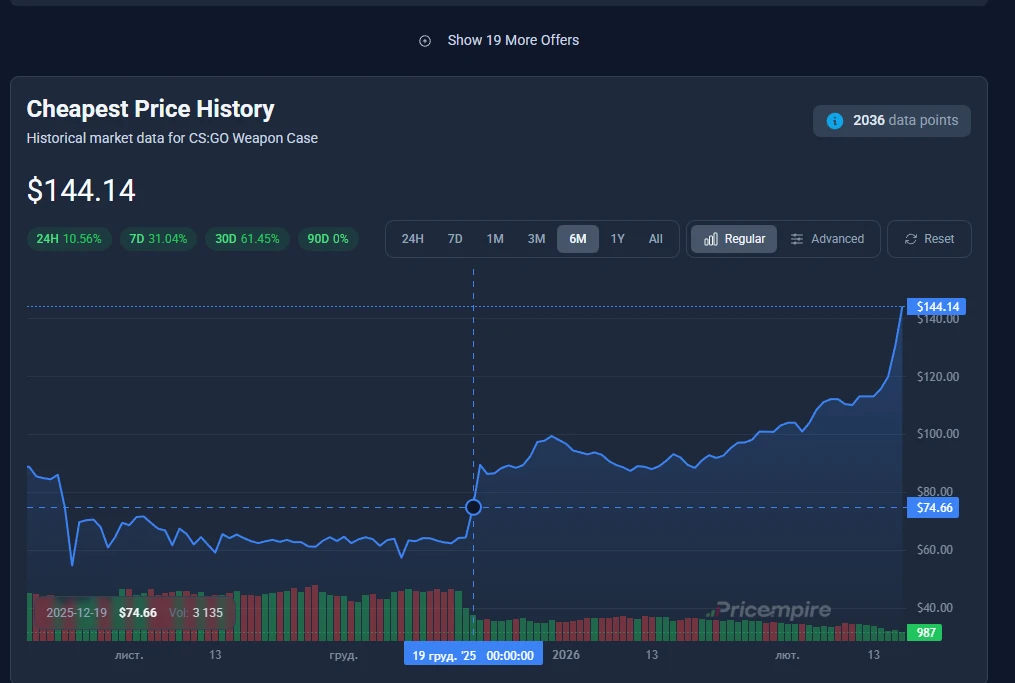Image resolution: width=1015 pixels, height=683 pixels.
Task: Choose the 1M time range
Action: click(495, 239)
